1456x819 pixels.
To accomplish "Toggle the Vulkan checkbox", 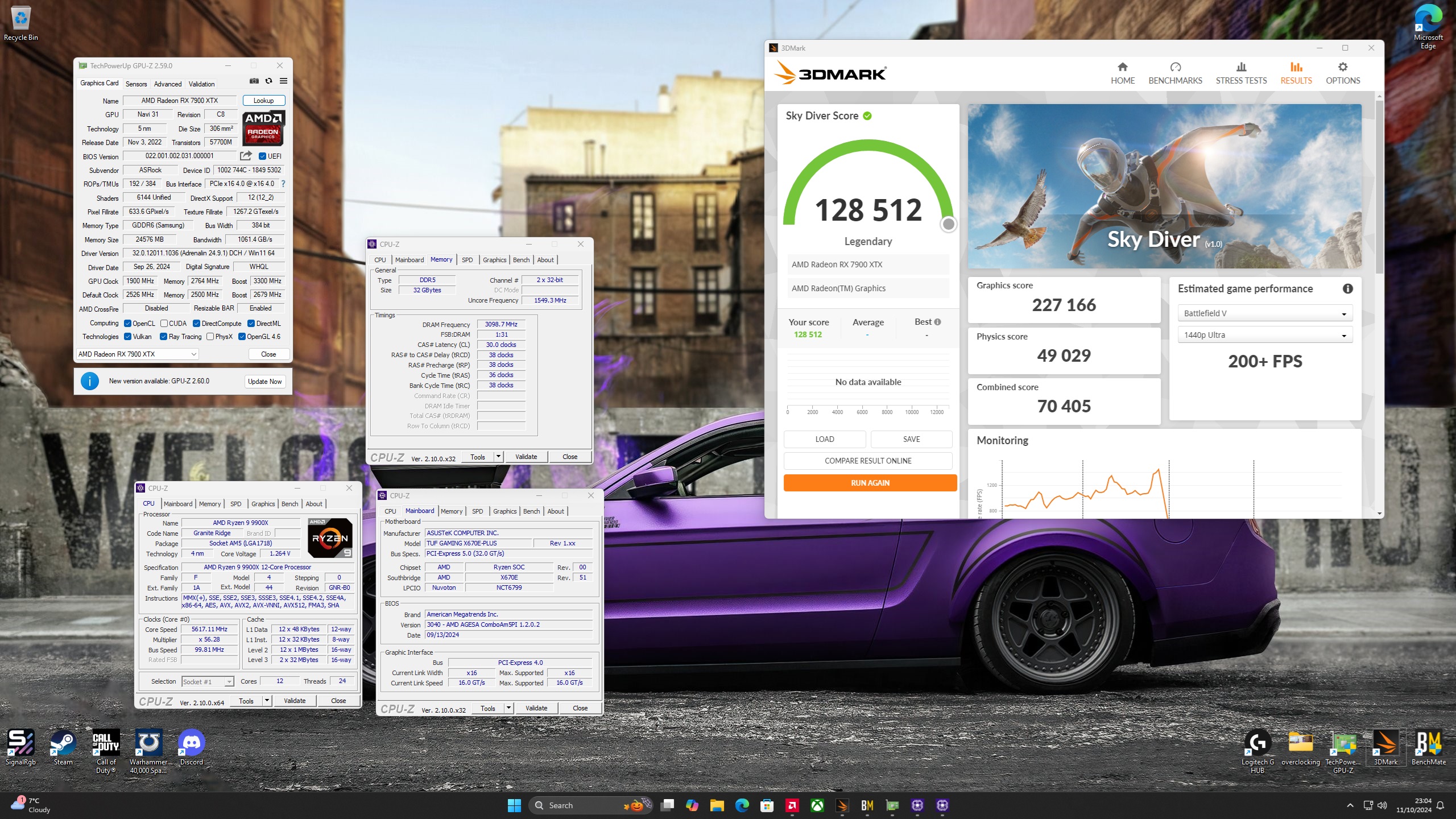I will (x=127, y=337).
